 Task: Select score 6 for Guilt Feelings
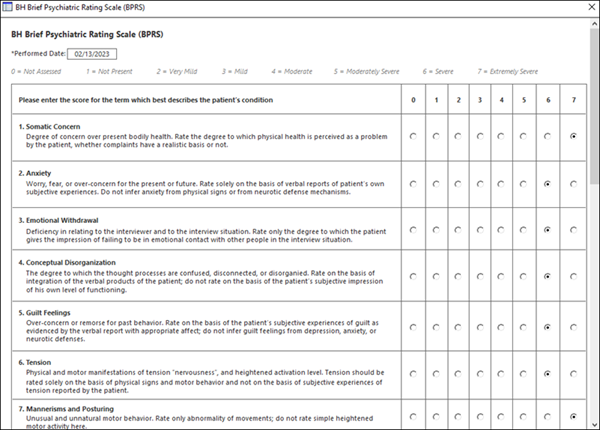pos(548,326)
